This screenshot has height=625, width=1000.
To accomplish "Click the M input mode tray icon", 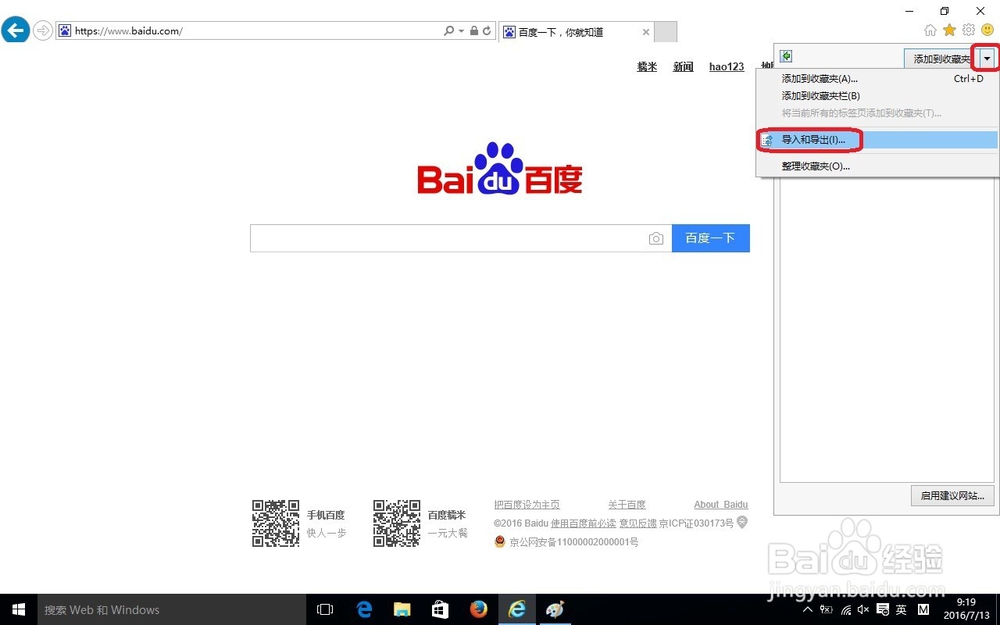I will [923, 610].
